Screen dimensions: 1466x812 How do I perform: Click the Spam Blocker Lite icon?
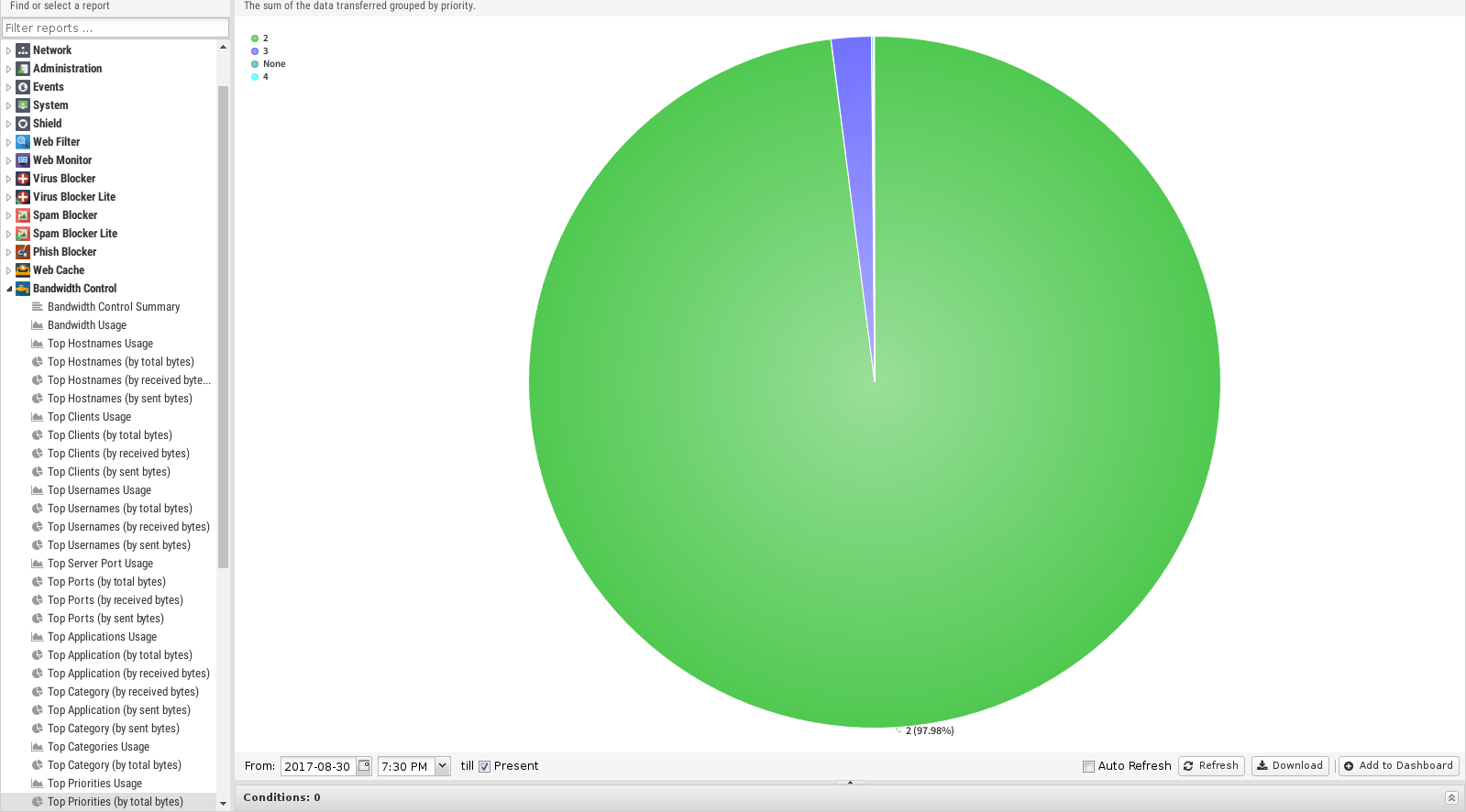click(x=23, y=234)
